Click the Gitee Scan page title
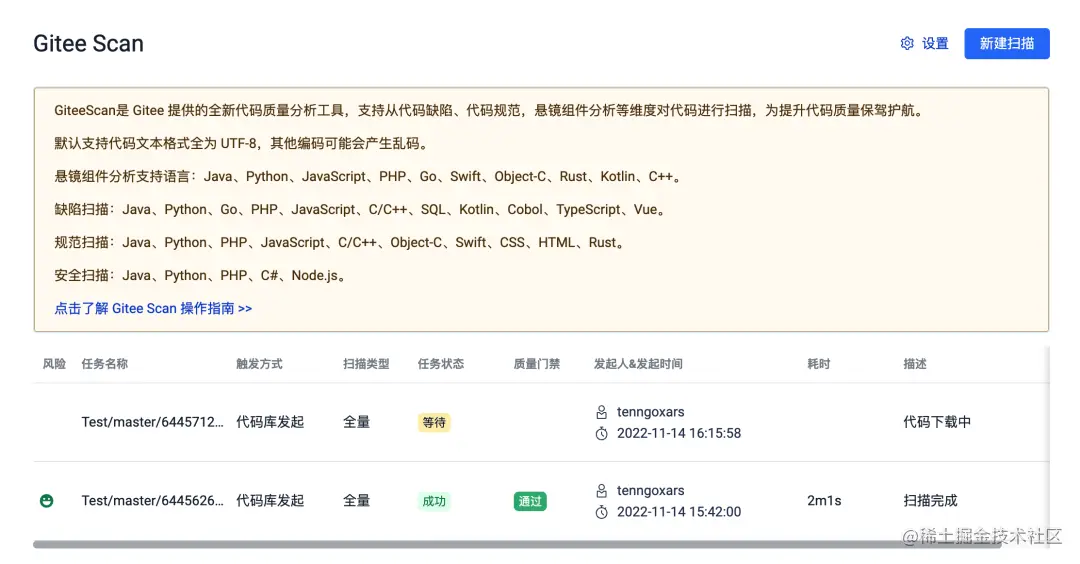 point(89,43)
